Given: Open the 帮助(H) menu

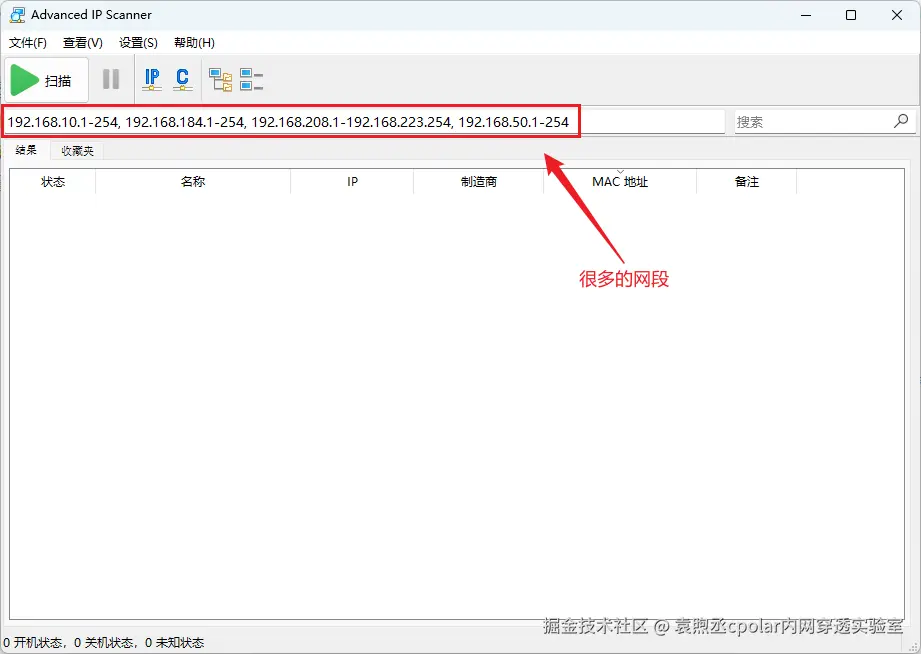Looking at the screenshot, I should (194, 43).
